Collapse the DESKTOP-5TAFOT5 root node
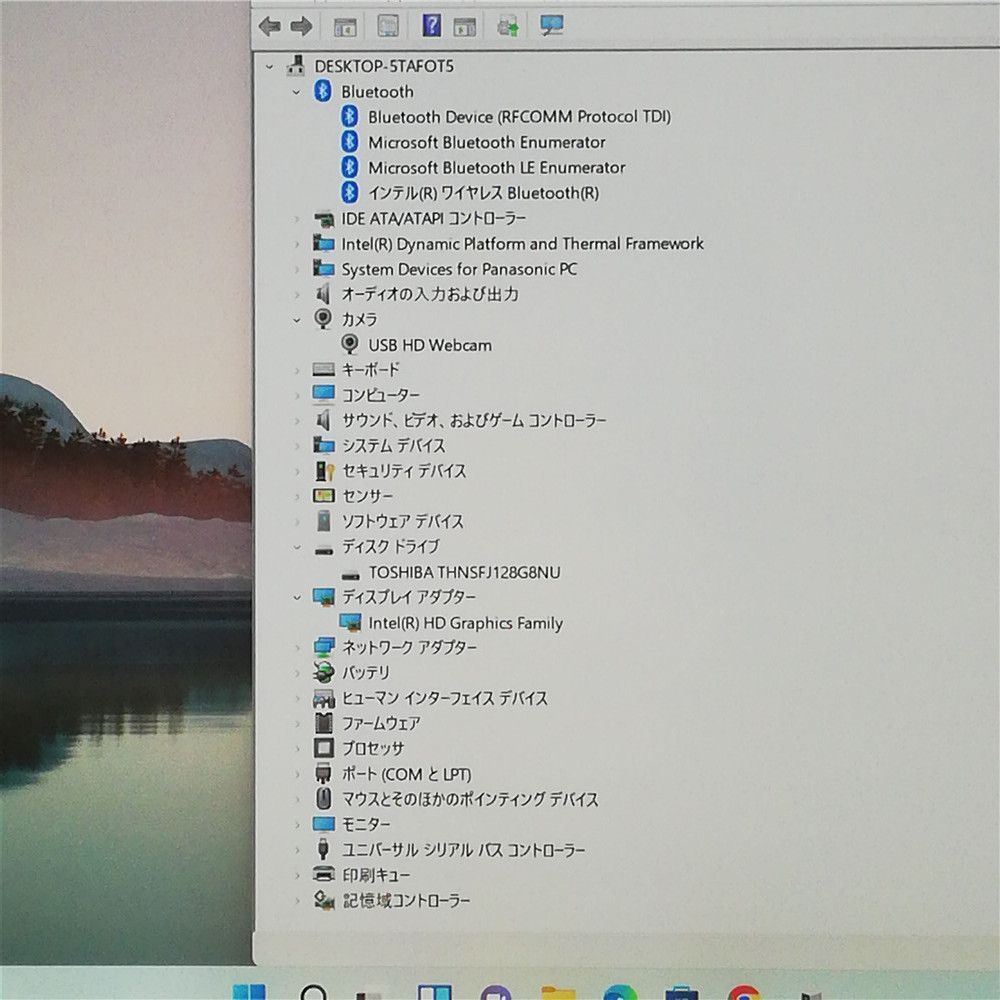 [x=269, y=66]
